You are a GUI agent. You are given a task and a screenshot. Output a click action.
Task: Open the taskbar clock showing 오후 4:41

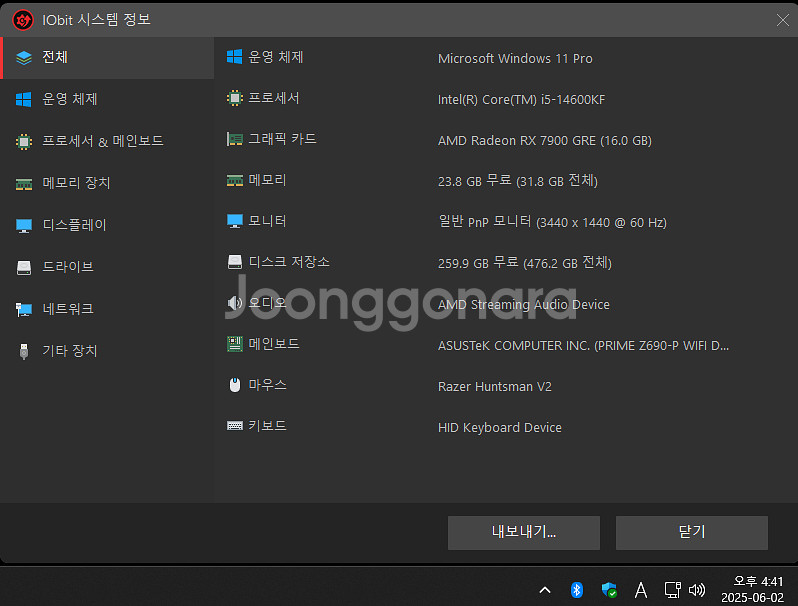click(x=752, y=589)
